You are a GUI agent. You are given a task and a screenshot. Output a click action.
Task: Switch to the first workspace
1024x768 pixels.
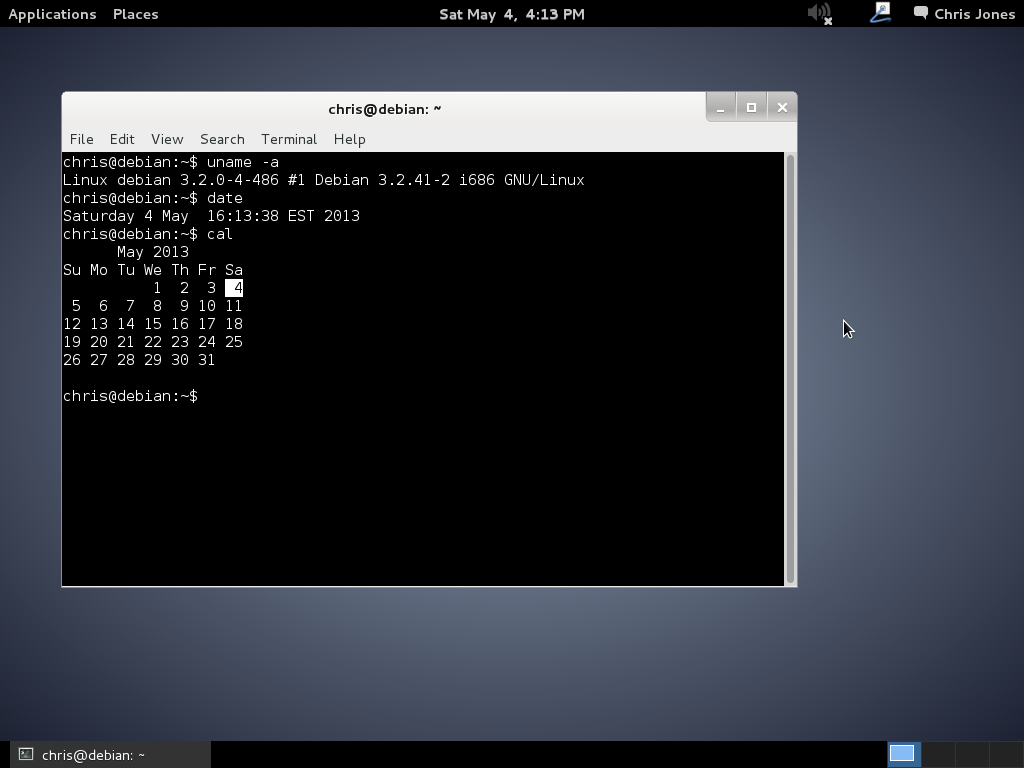[x=904, y=754]
